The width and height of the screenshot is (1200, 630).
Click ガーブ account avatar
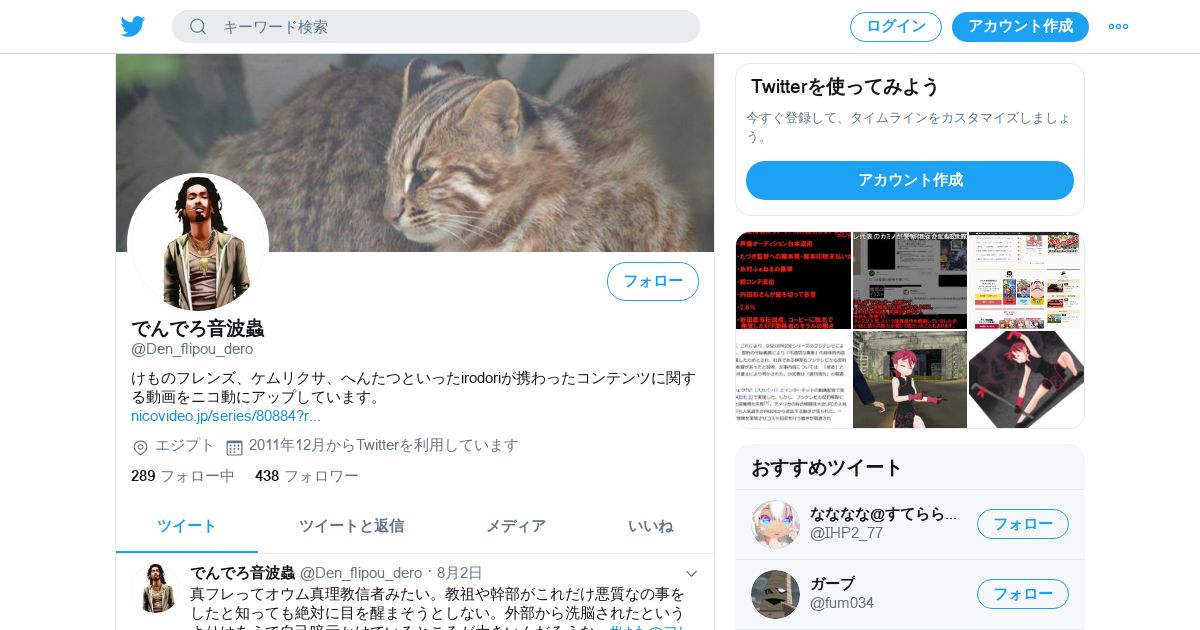point(775,594)
